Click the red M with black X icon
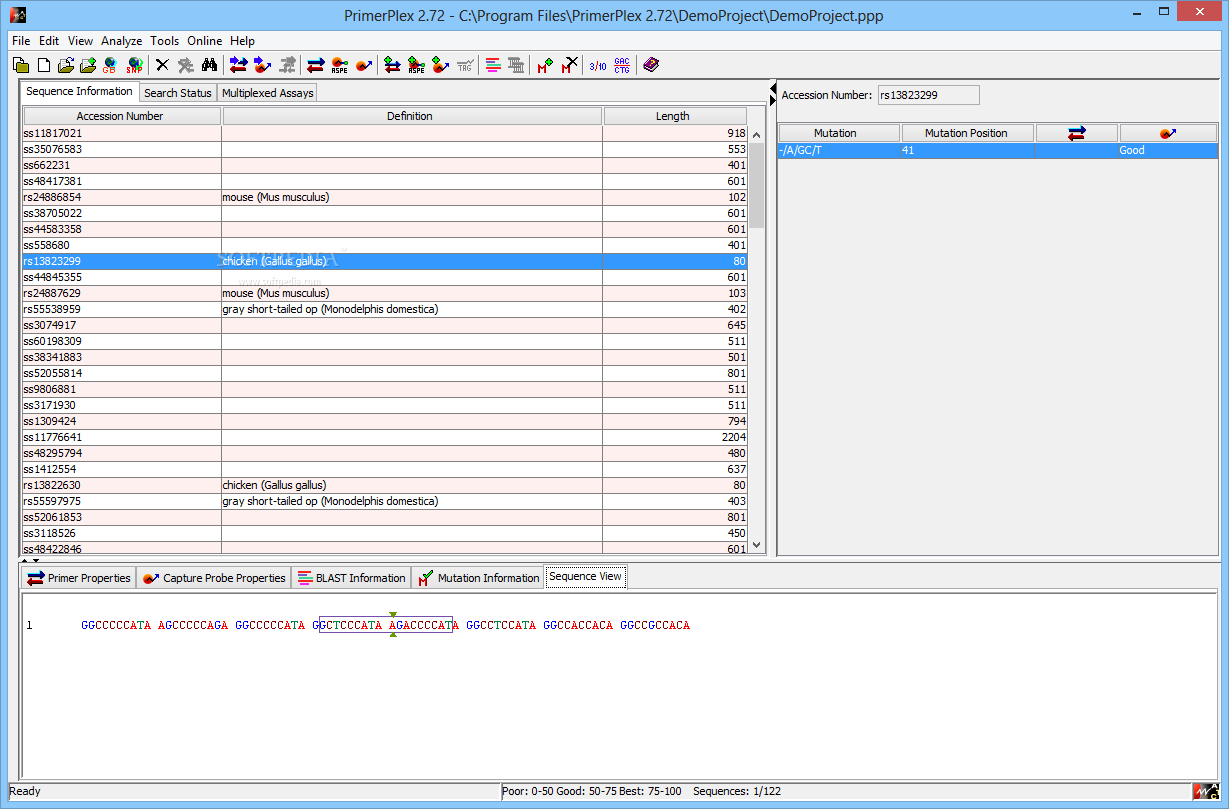Screen dimensions: 1229x809 [x=569, y=65]
